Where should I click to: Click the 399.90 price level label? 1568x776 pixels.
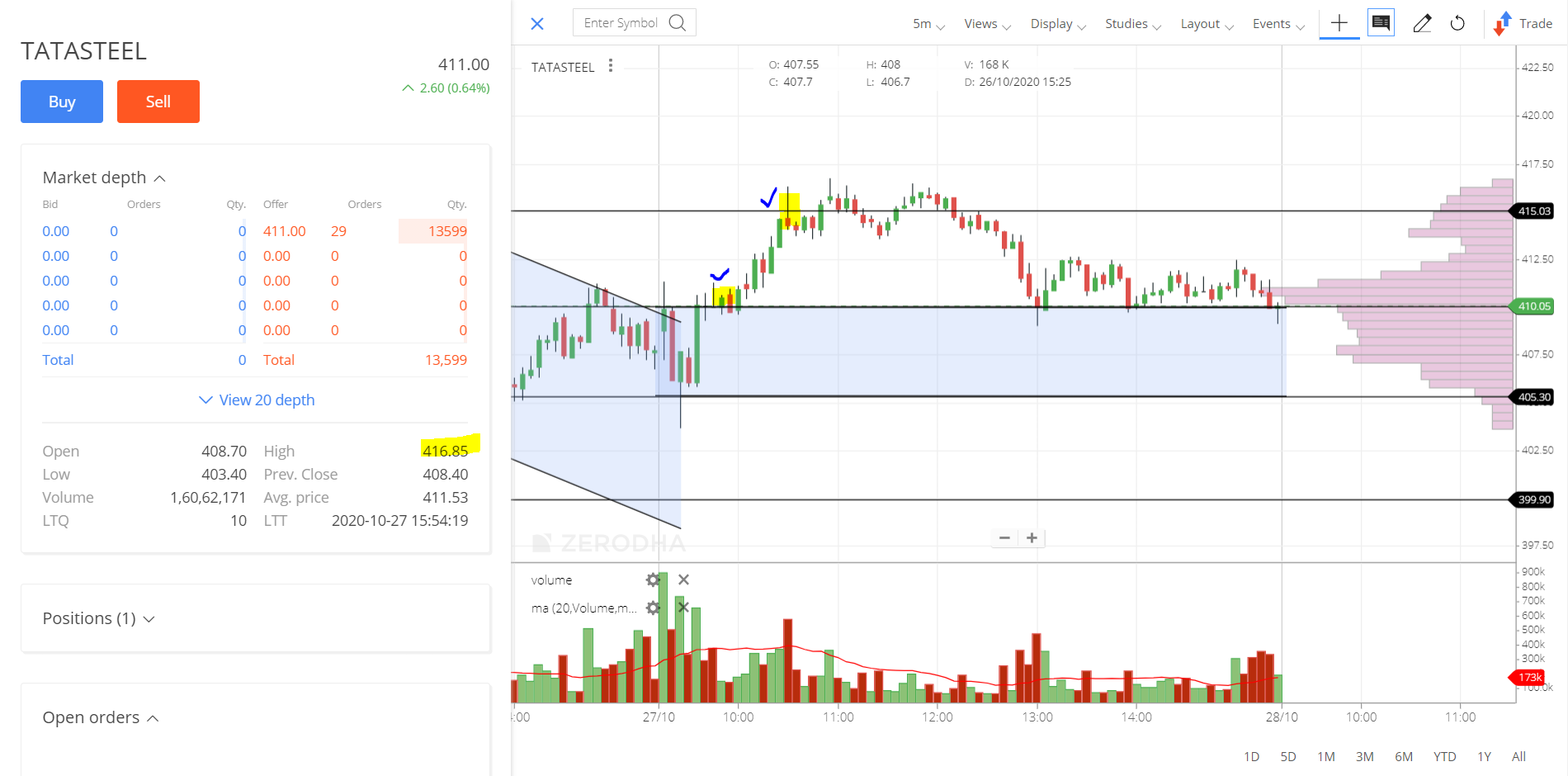click(x=1533, y=499)
